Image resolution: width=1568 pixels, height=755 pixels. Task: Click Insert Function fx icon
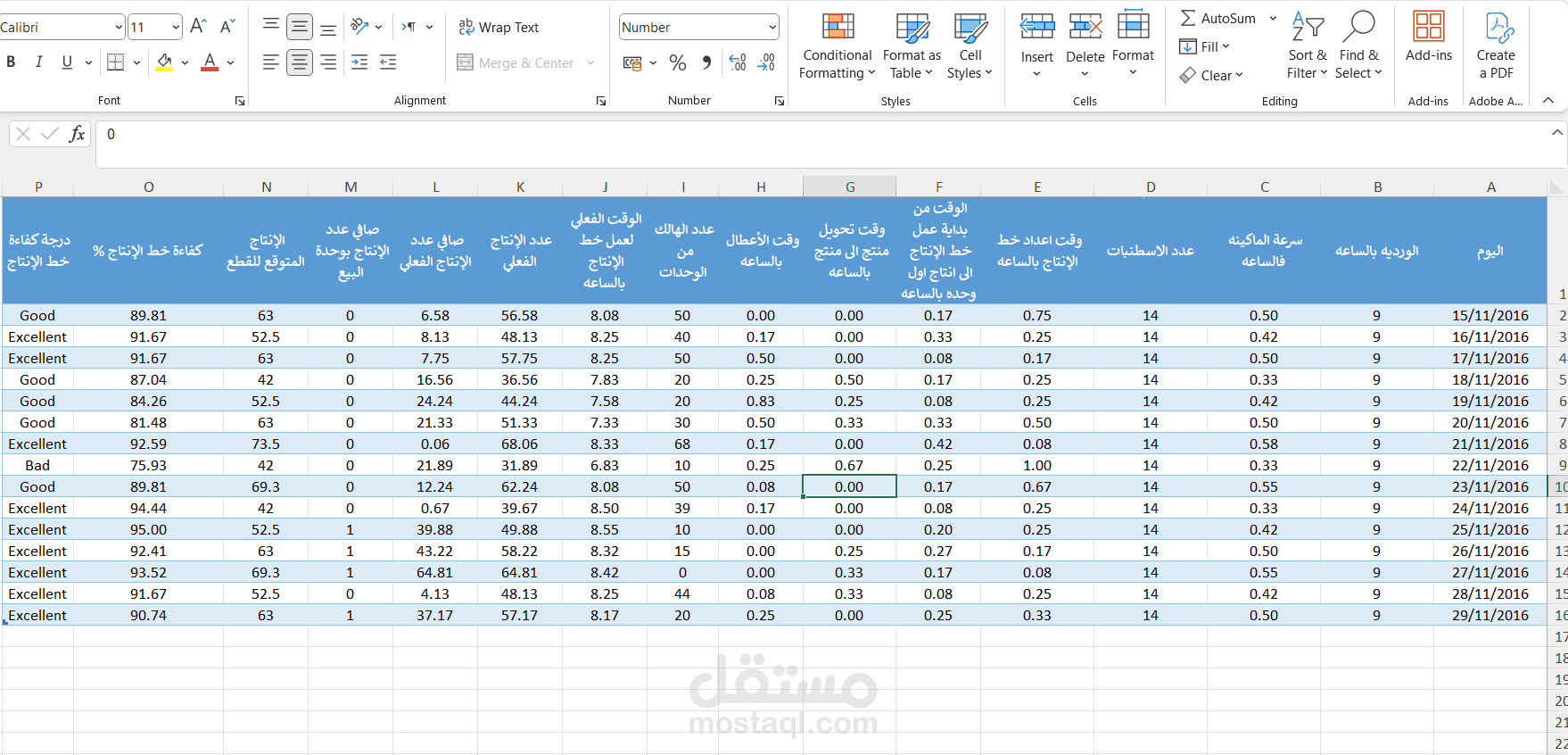tap(78, 134)
